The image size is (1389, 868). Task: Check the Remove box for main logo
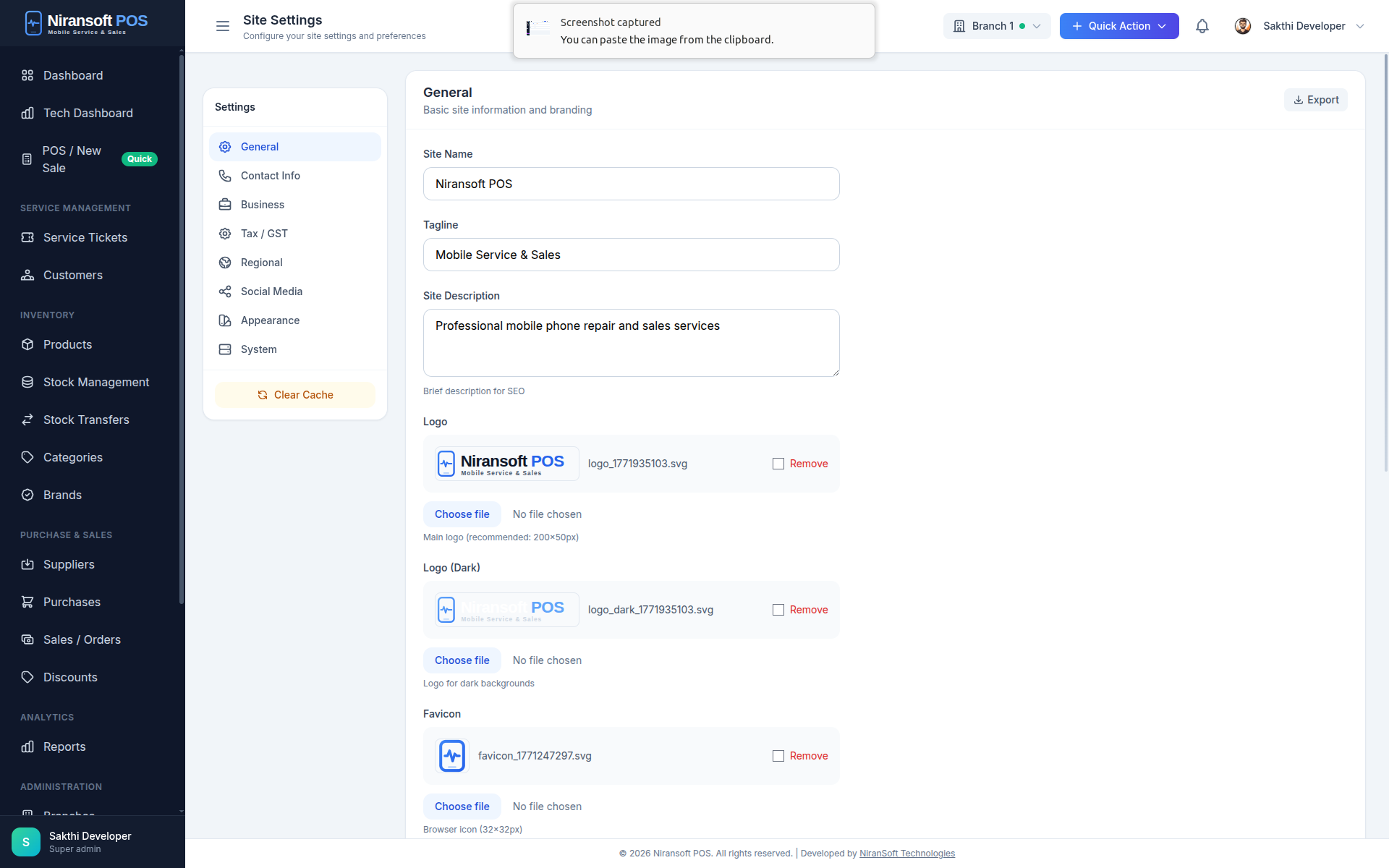click(x=778, y=464)
